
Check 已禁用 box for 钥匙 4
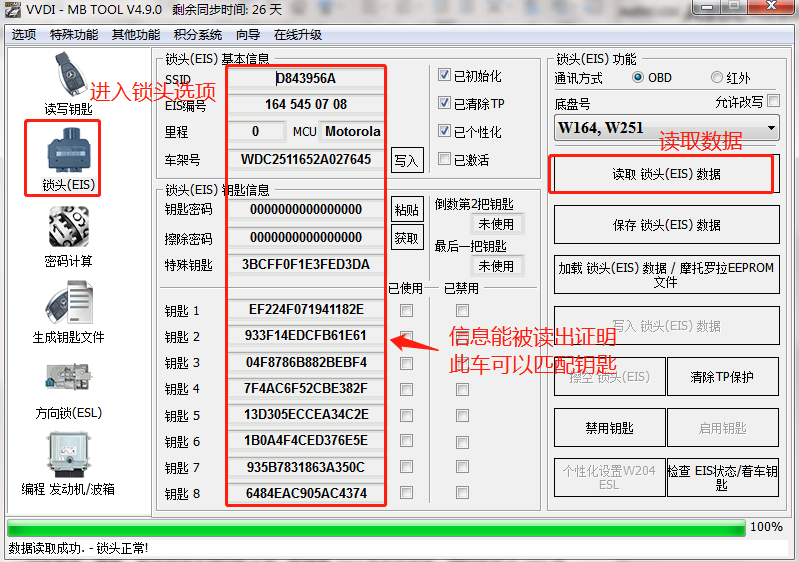pos(462,390)
